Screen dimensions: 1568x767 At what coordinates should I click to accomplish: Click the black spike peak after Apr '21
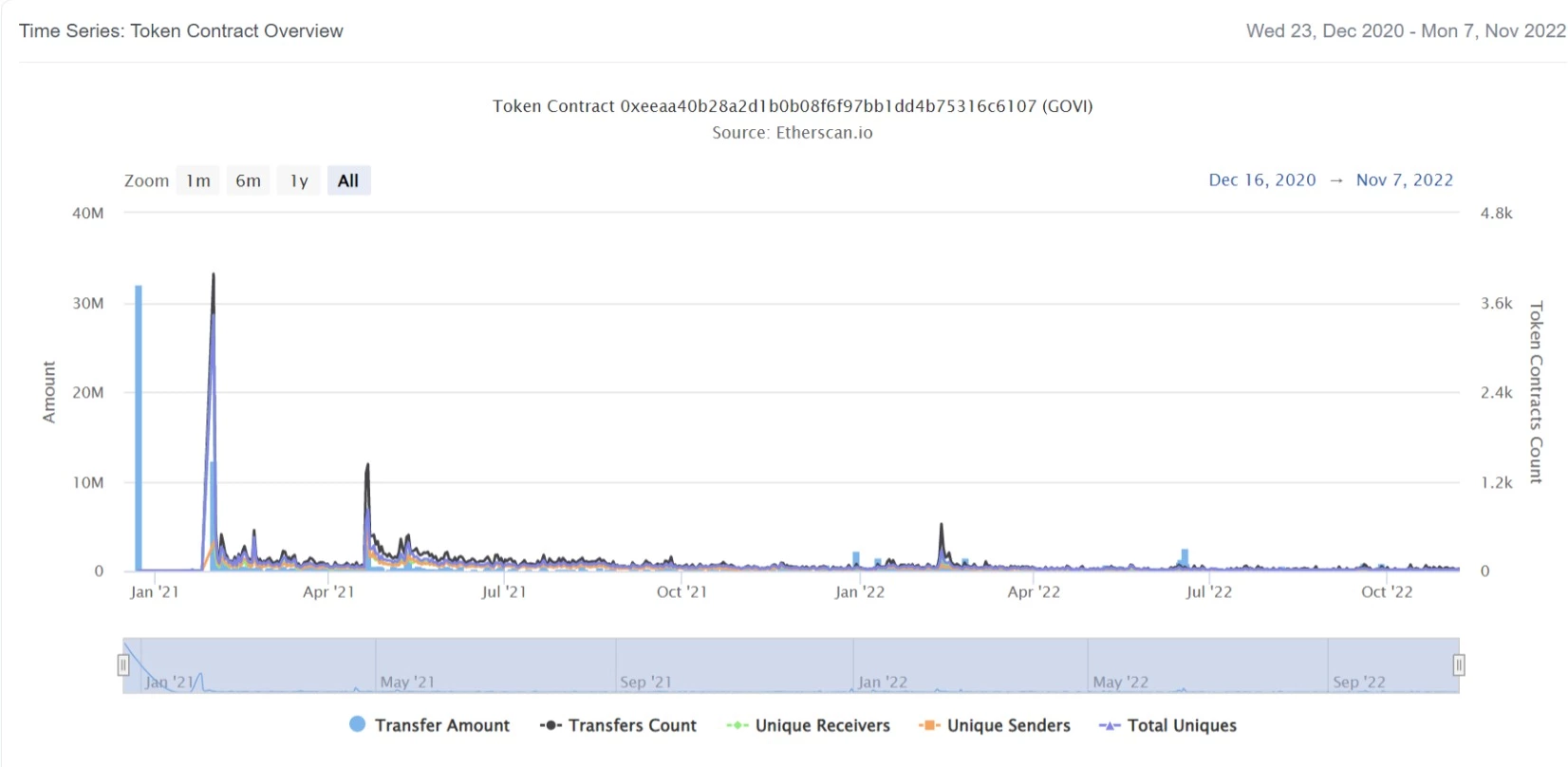367,465
